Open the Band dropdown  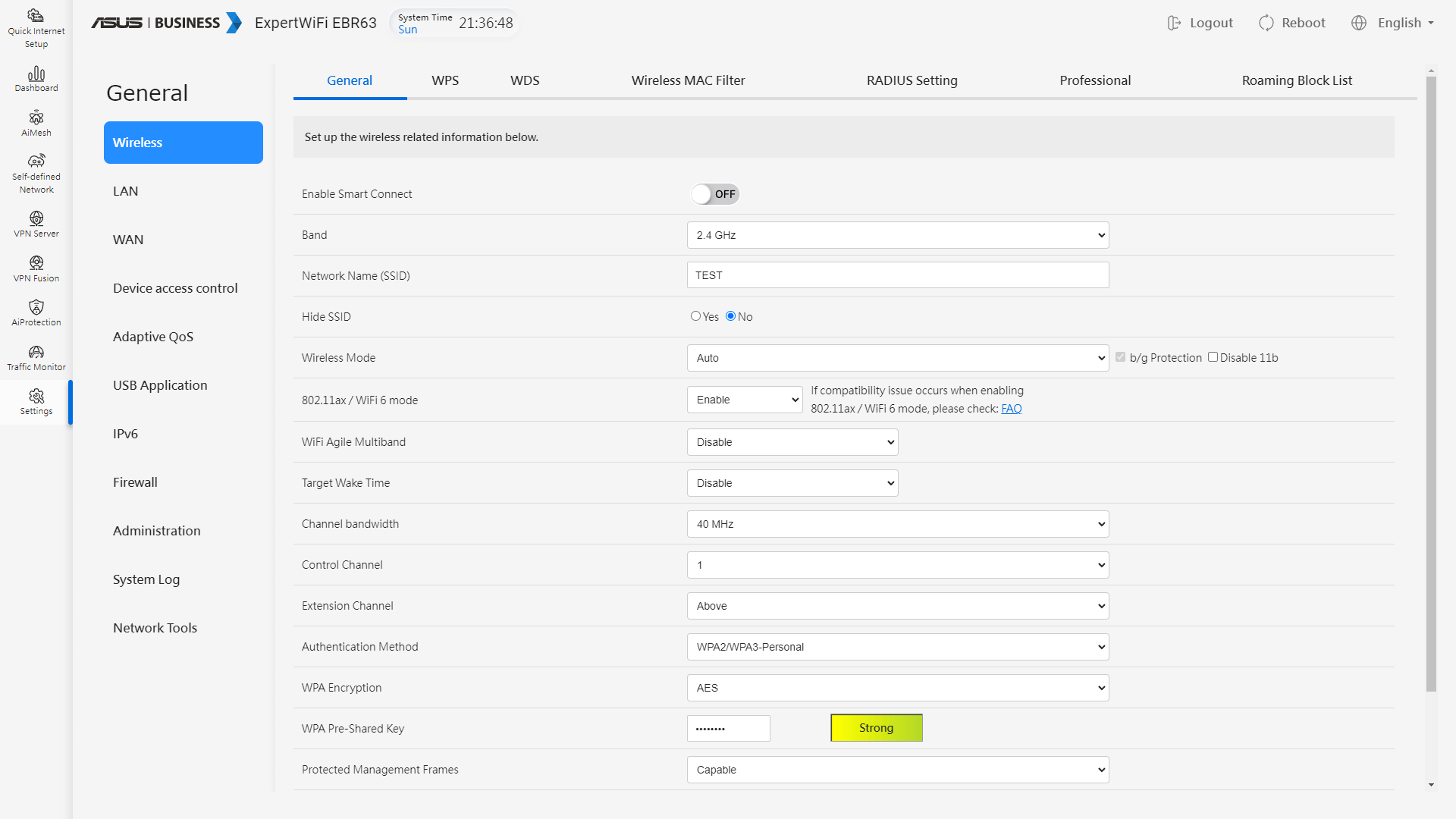pos(898,235)
